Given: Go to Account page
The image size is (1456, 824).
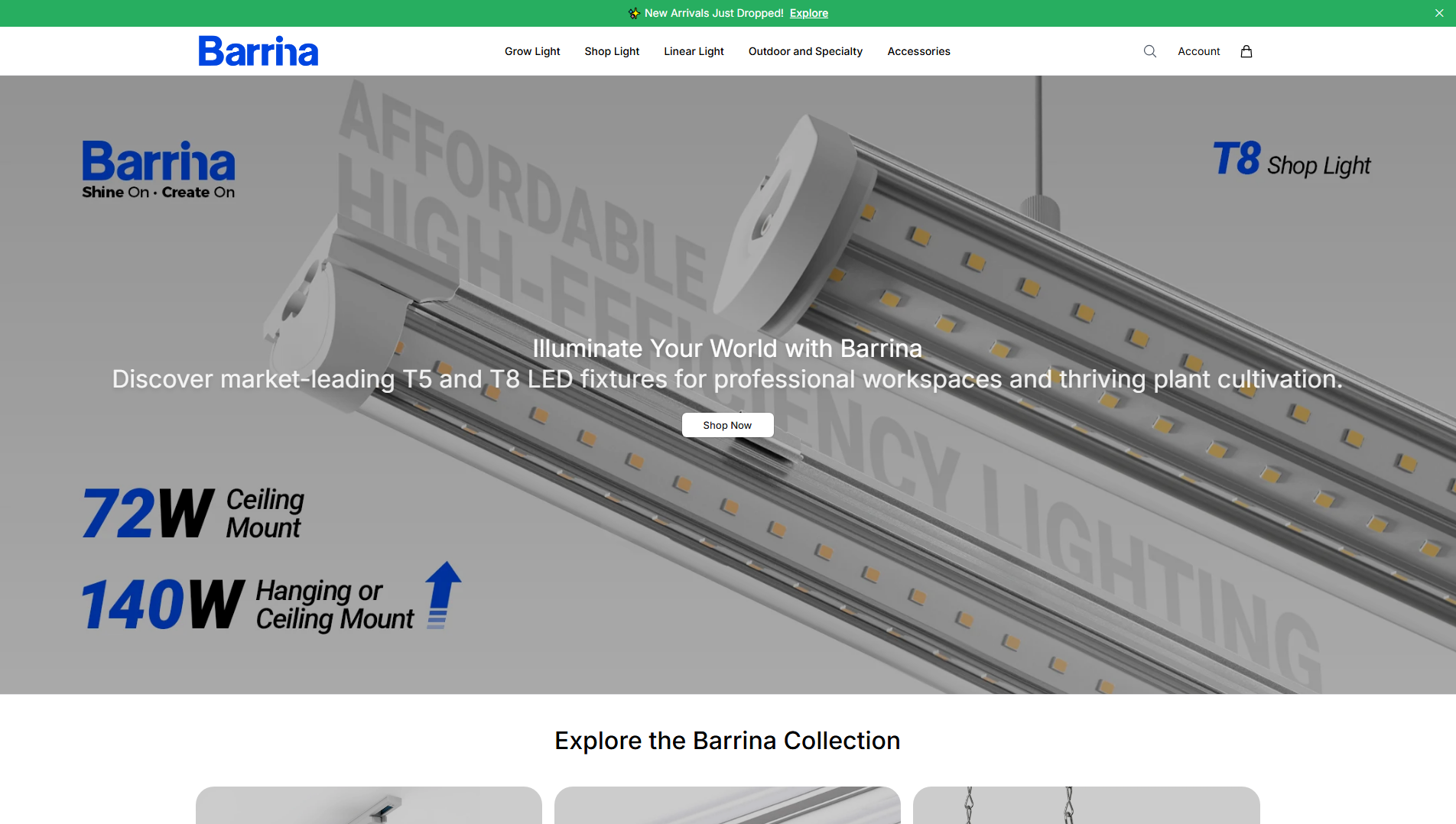Looking at the screenshot, I should tap(1198, 51).
